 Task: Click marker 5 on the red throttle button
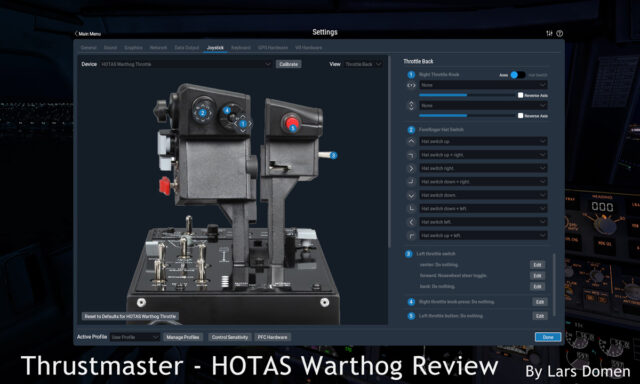tap(292, 128)
